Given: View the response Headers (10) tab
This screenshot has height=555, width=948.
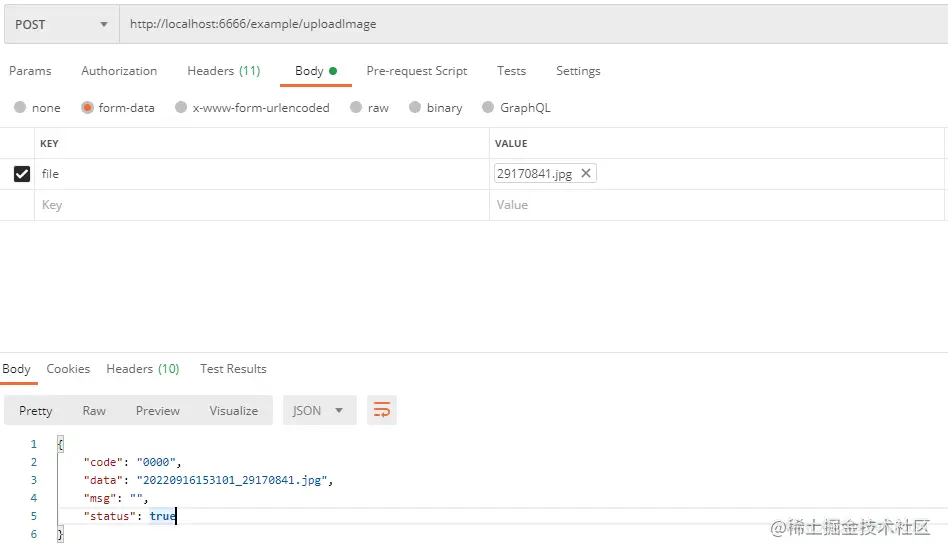Looking at the screenshot, I should [143, 369].
